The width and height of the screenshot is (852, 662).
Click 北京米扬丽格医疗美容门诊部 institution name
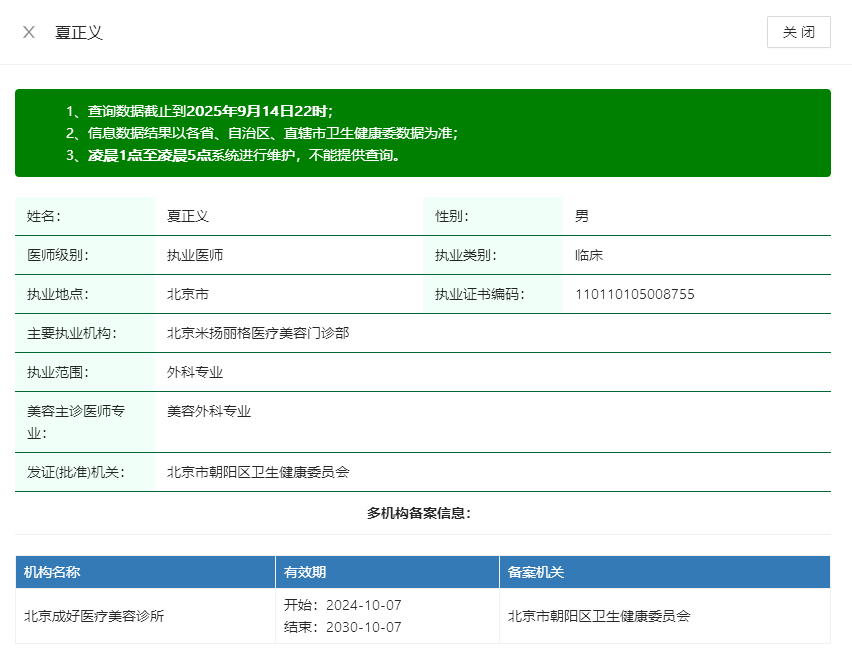click(258, 333)
